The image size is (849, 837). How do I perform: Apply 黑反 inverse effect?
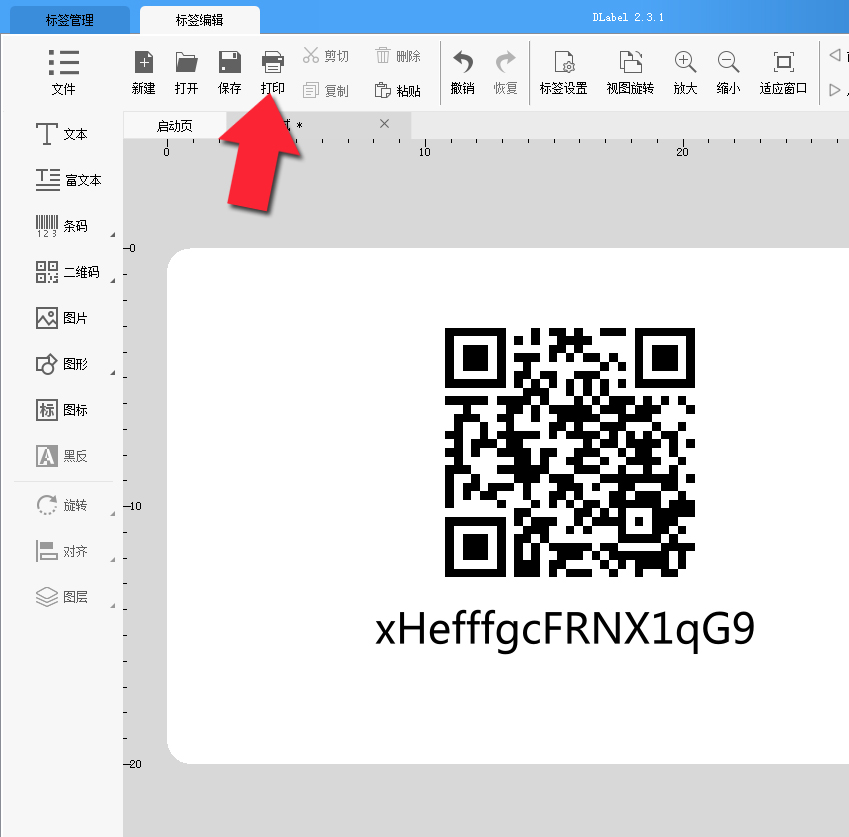[61, 456]
